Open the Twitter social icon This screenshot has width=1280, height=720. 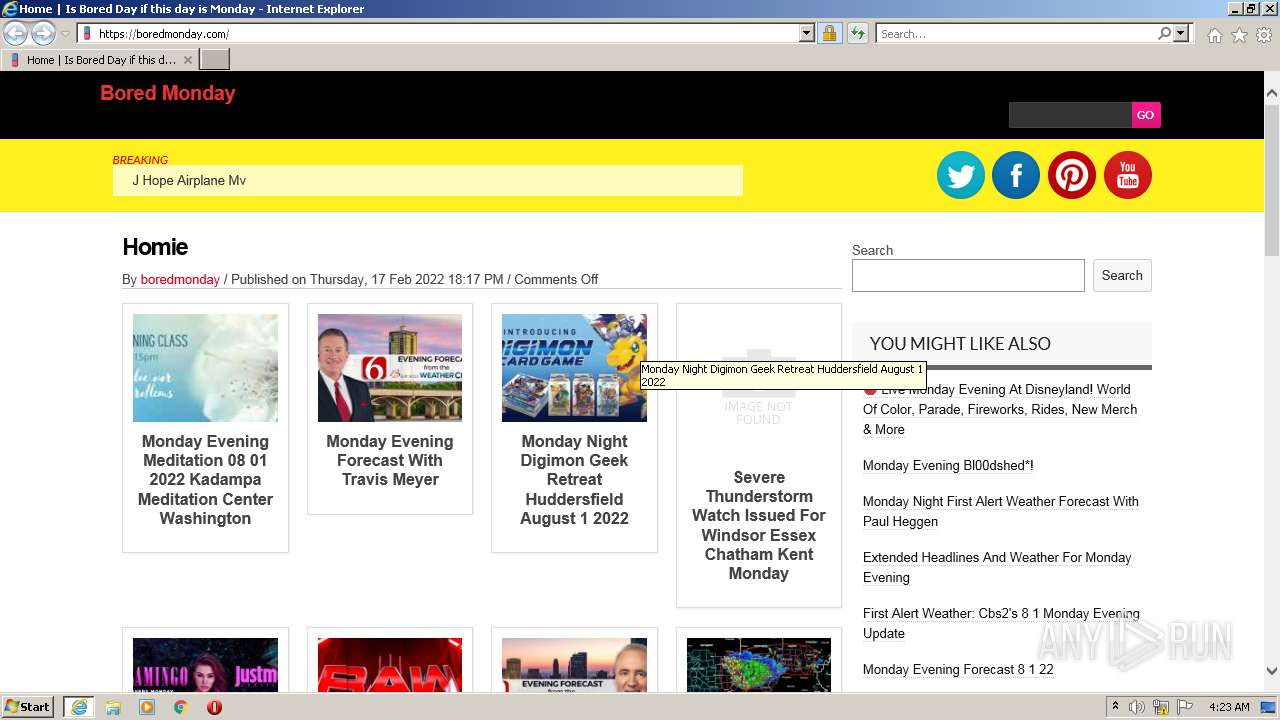point(961,175)
